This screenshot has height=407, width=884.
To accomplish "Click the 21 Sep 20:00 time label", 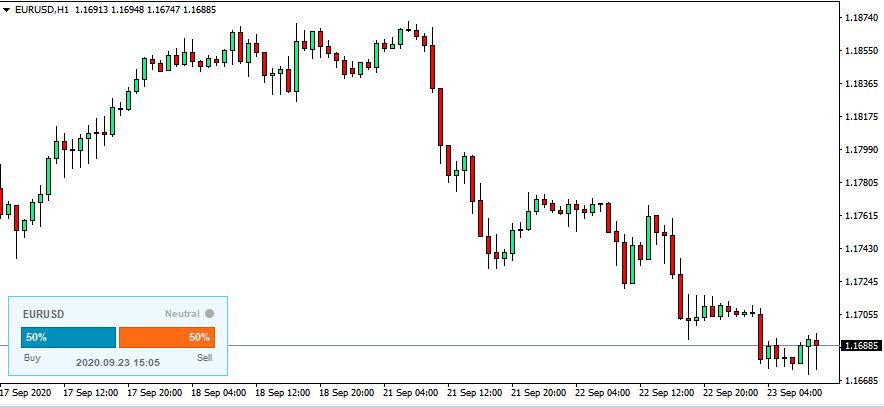I will click(539, 392).
